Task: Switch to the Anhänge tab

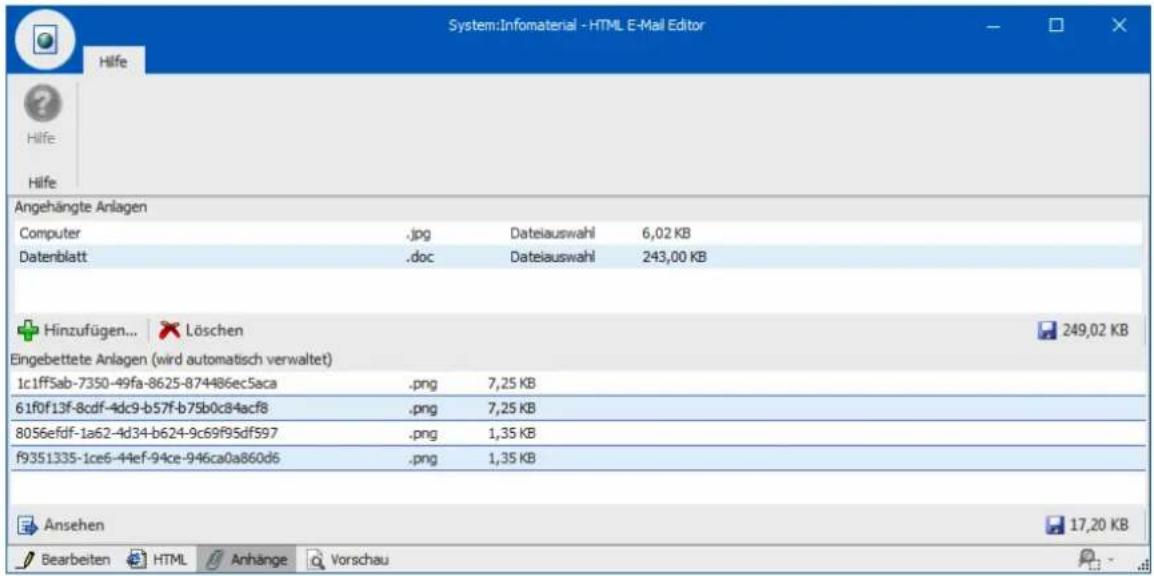Action: [x=247, y=560]
